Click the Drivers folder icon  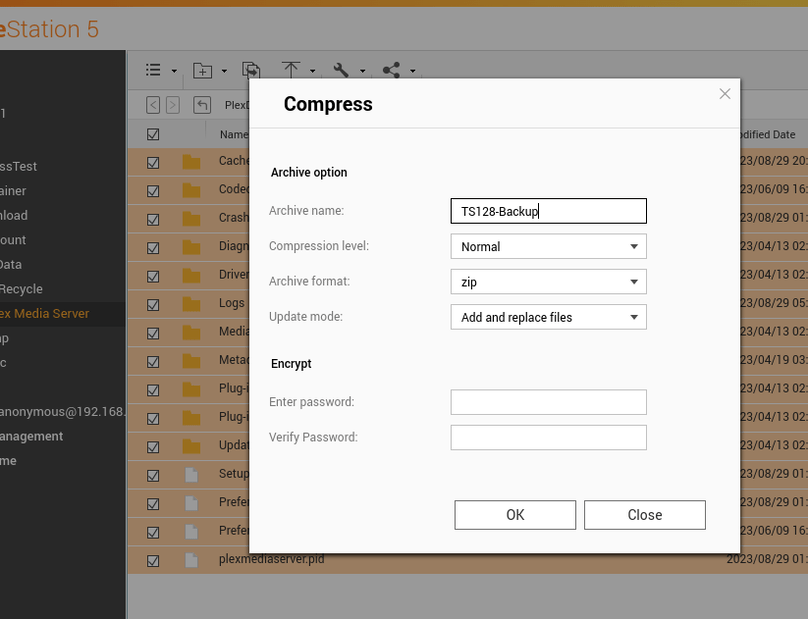pyautogui.click(x=191, y=276)
